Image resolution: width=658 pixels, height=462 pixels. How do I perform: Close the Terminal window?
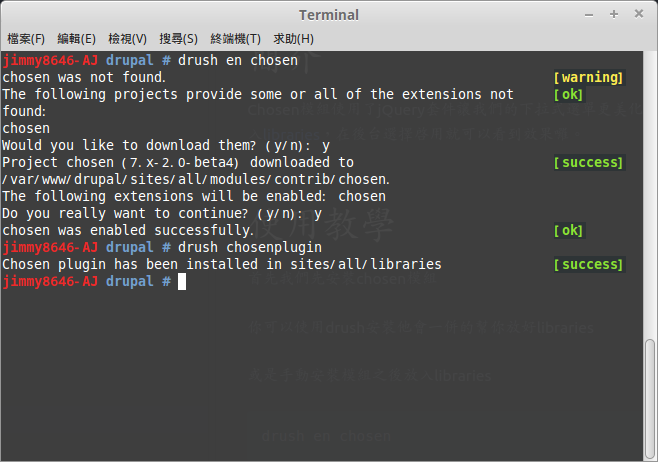click(639, 14)
